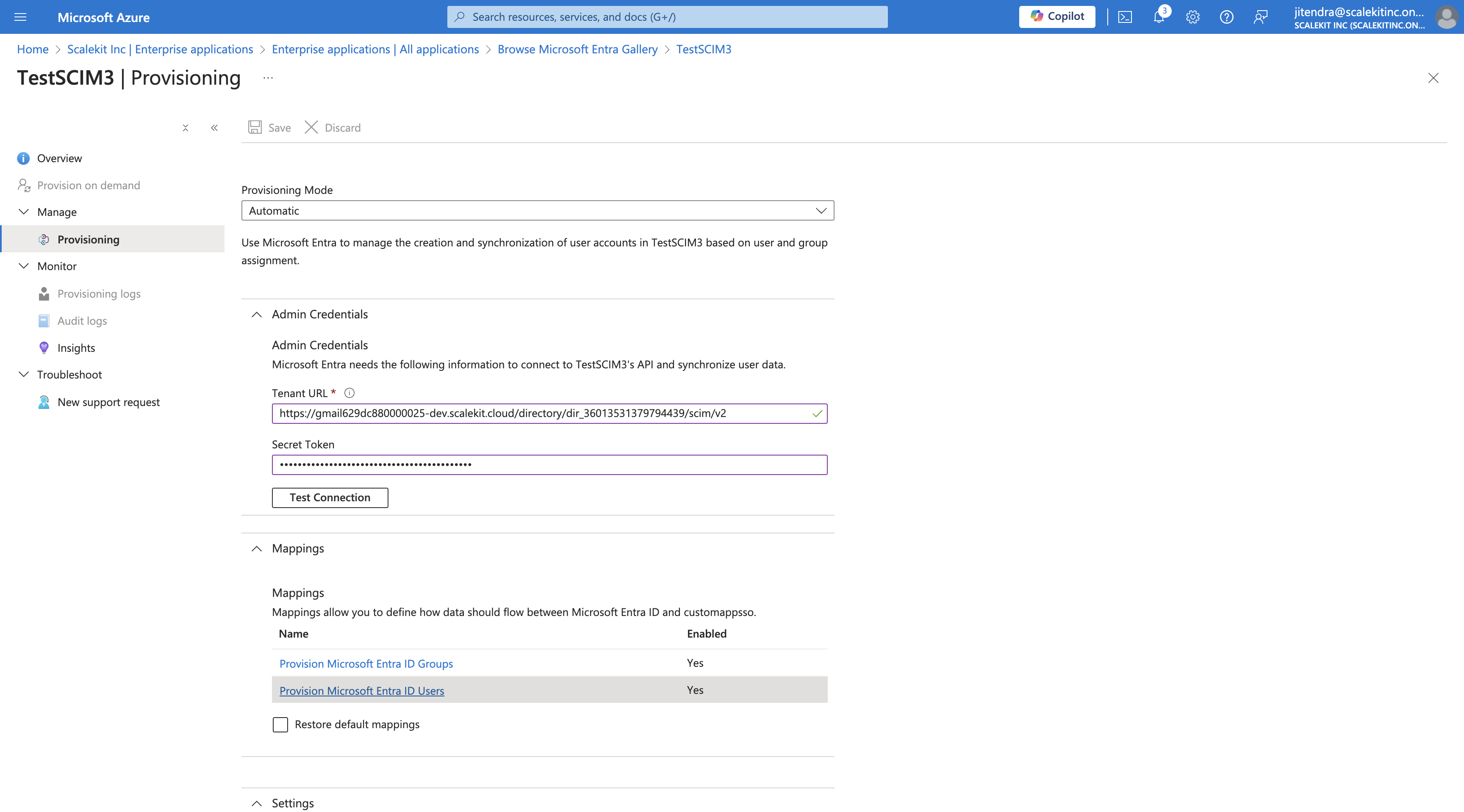Click the Provisioning logs icon
Image resolution: width=1464 pixels, height=812 pixels.
pos(44,293)
